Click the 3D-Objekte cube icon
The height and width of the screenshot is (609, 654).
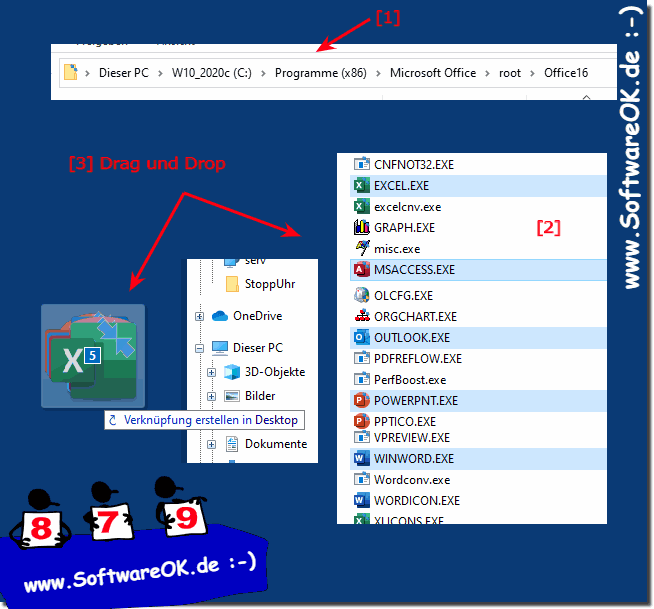[x=232, y=372]
